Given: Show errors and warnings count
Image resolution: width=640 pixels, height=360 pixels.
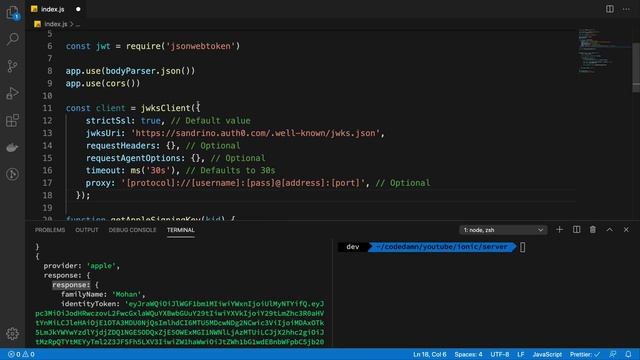Looking at the screenshot, I should tap(21, 354).
